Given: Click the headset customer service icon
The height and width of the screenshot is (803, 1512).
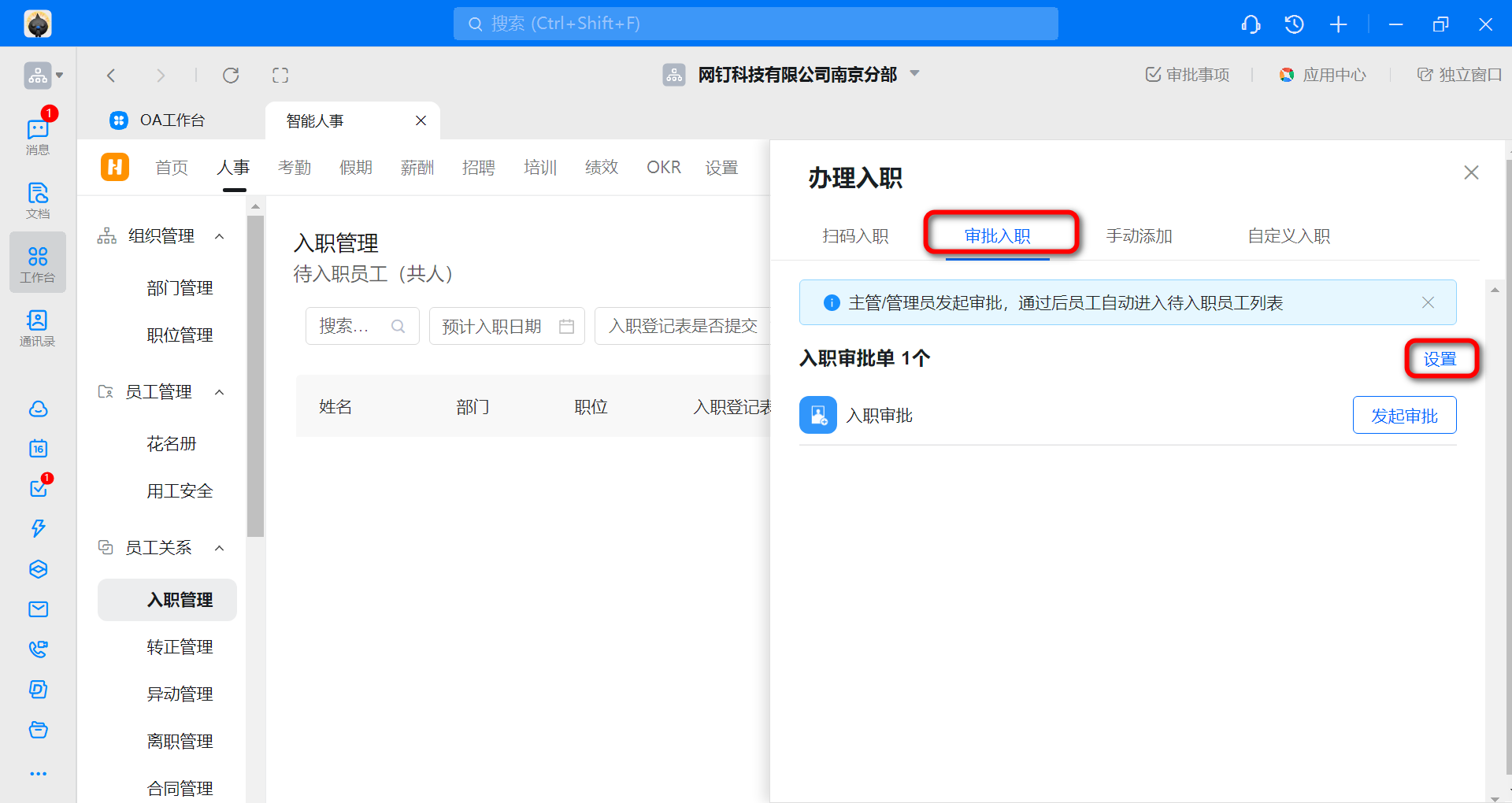Looking at the screenshot, I should [x=1251, y=24].
